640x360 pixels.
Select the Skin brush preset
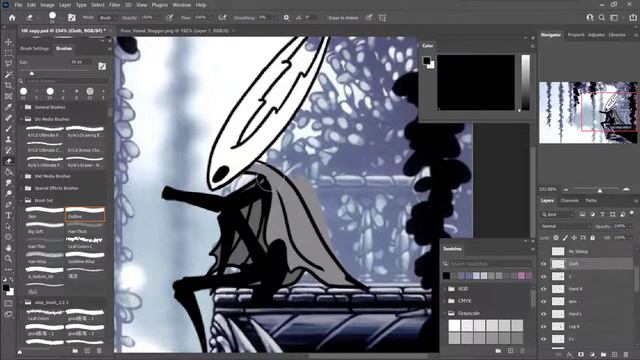click(x=44, y=213)
